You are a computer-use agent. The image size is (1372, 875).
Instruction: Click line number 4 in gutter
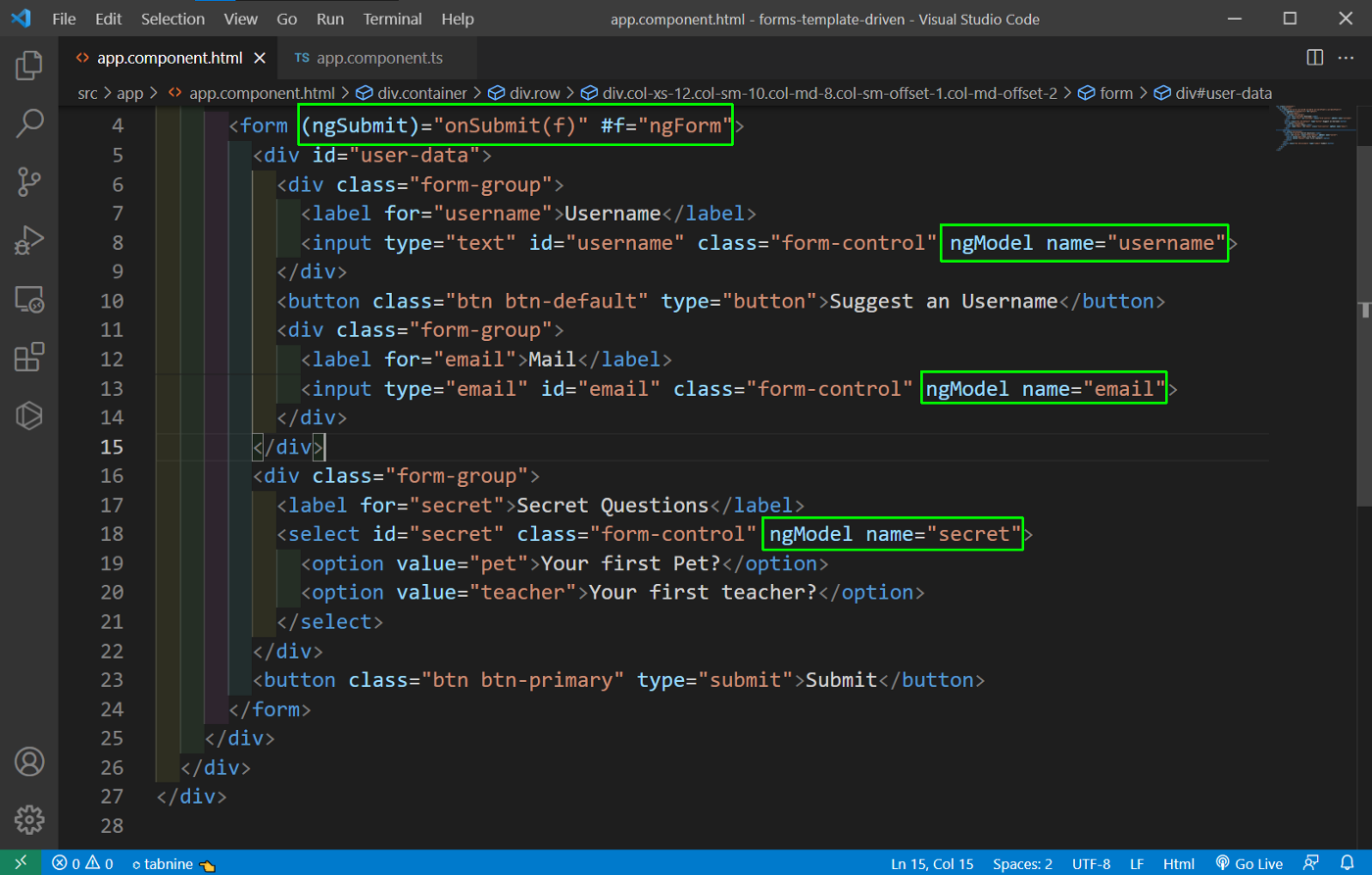118,125
